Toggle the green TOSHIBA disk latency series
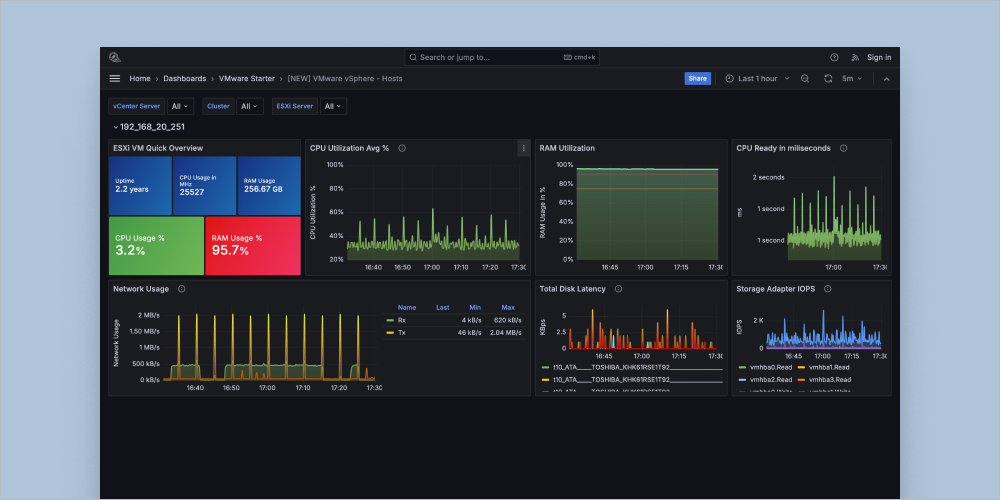 tap(638, 368)
